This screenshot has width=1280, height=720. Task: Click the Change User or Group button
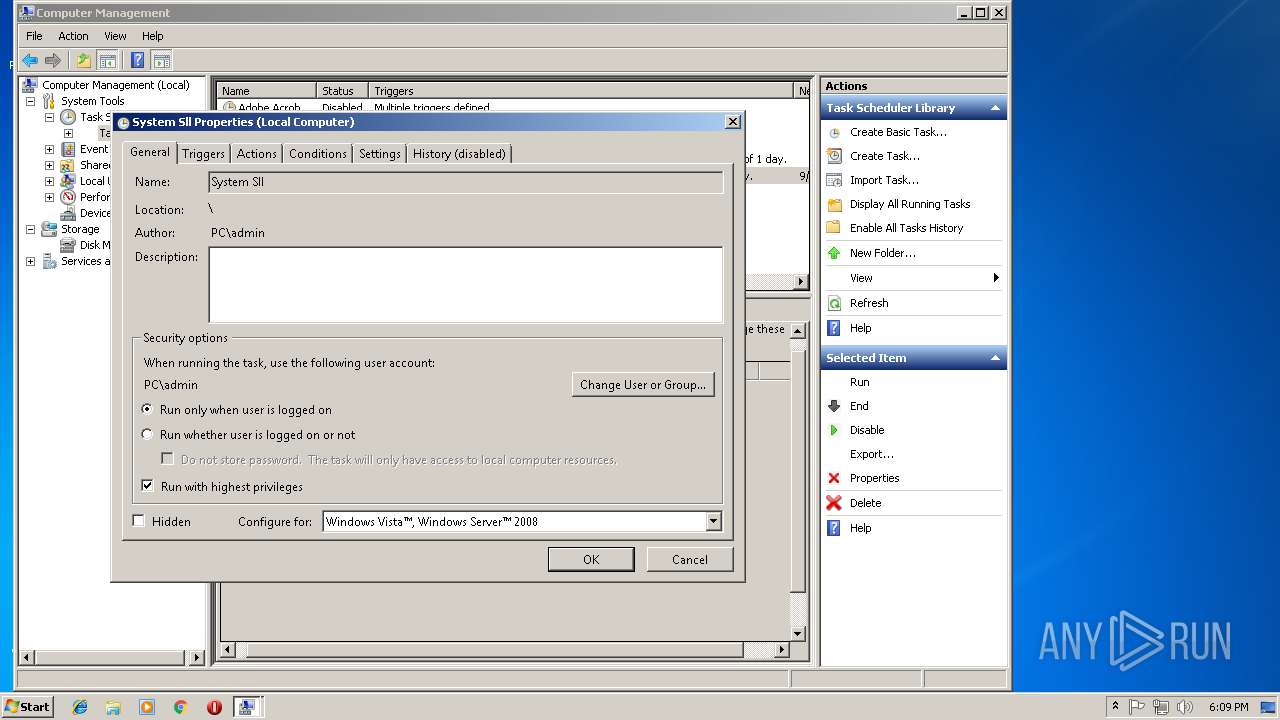point(643,384)
